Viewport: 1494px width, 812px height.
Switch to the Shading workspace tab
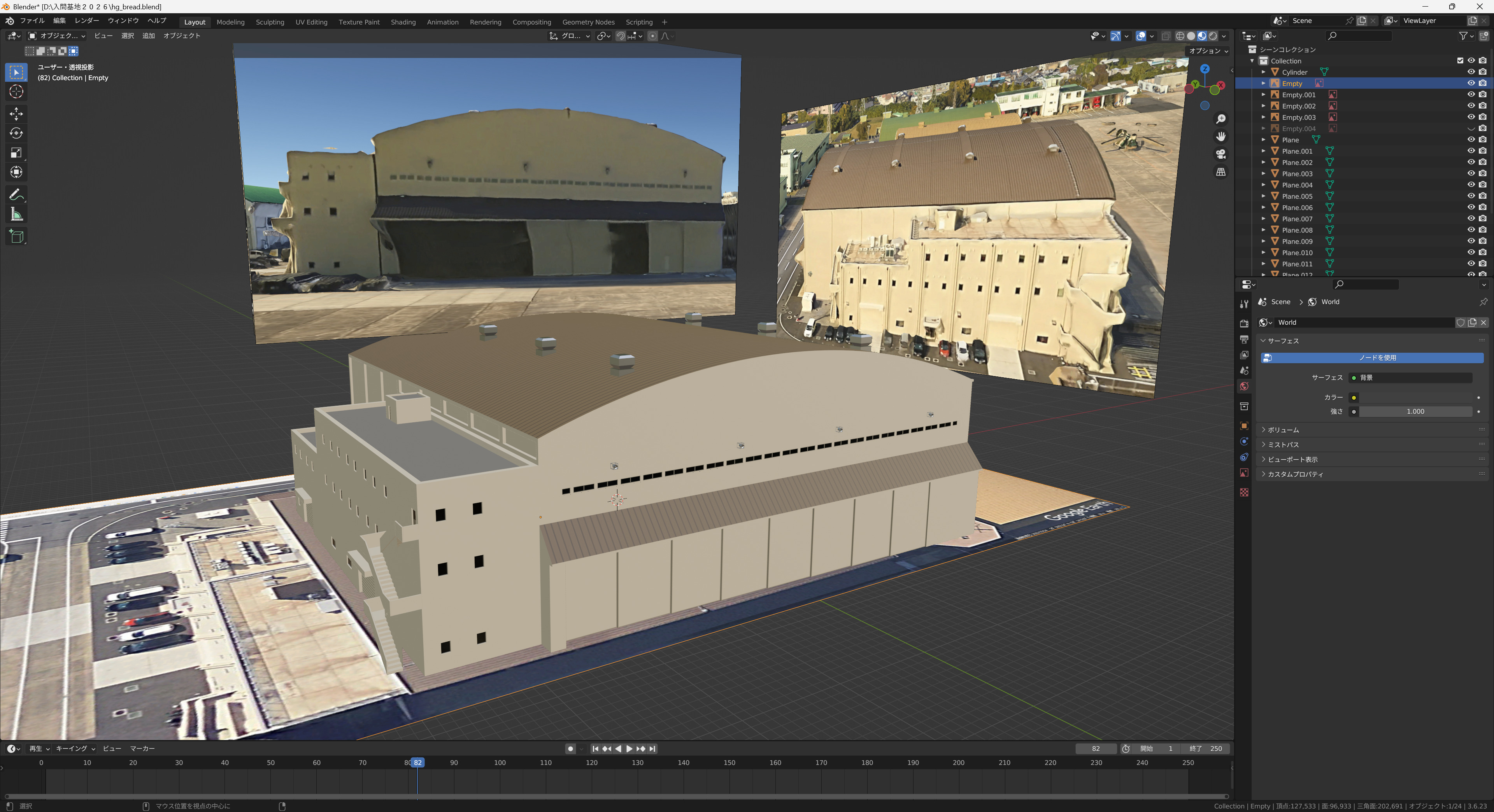tap(403, 22)
